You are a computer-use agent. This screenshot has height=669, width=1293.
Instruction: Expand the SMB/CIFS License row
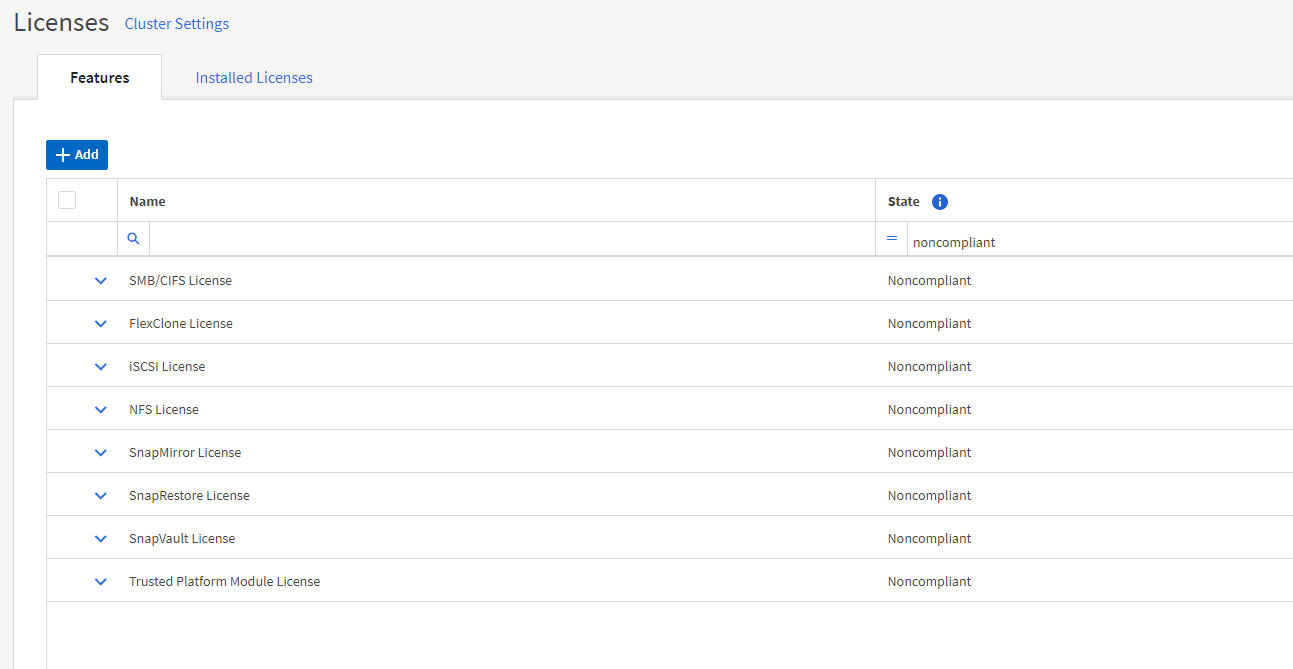point(100,281)
